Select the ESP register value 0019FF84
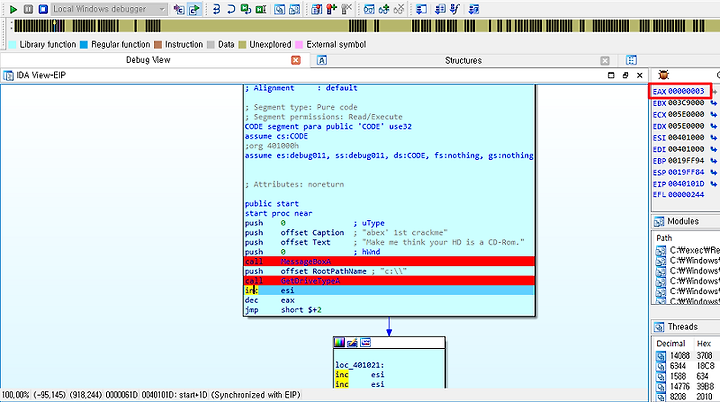This screenshot has width=720, height=402. click(686, 172)
